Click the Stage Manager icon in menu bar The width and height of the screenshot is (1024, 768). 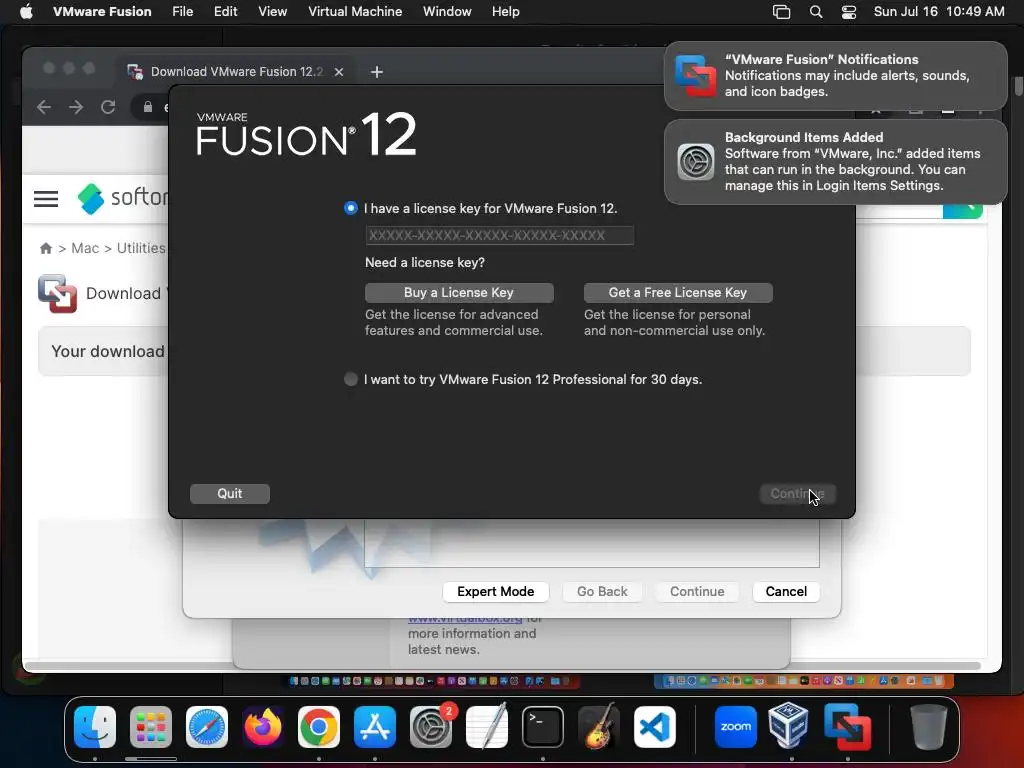click(x=781, y=12)
